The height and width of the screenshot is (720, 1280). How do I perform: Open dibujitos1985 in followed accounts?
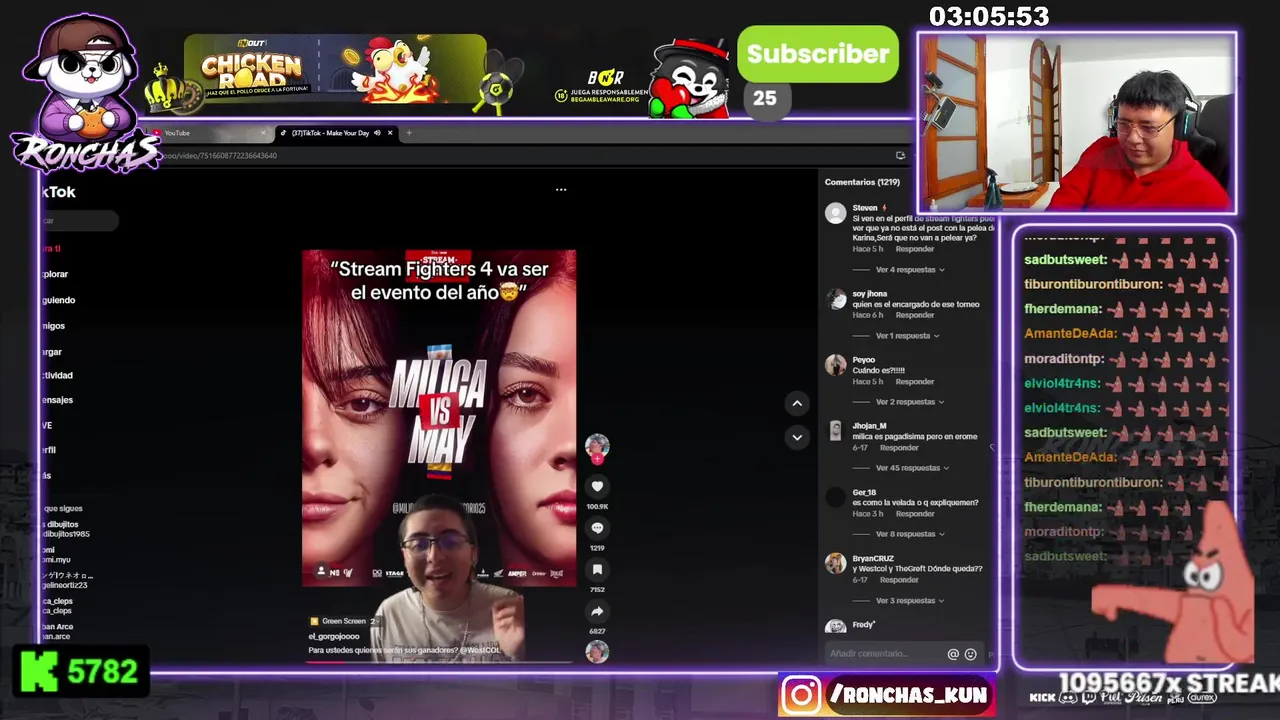click(67, 529)
